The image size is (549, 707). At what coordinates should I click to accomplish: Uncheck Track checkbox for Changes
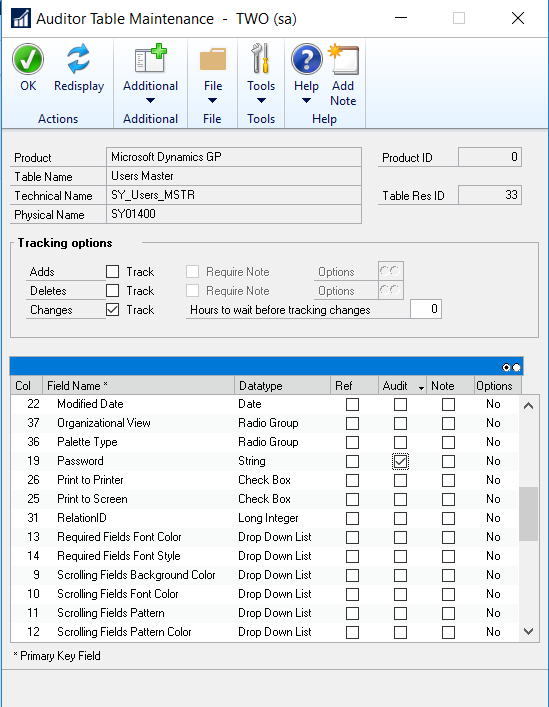pyautogui.click(x=113, y=309)
